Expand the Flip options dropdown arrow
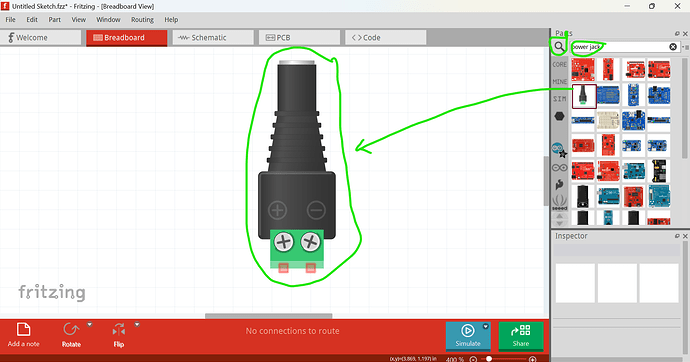The height and width of the screenshot is (362, 690). (x=137, y=325)
